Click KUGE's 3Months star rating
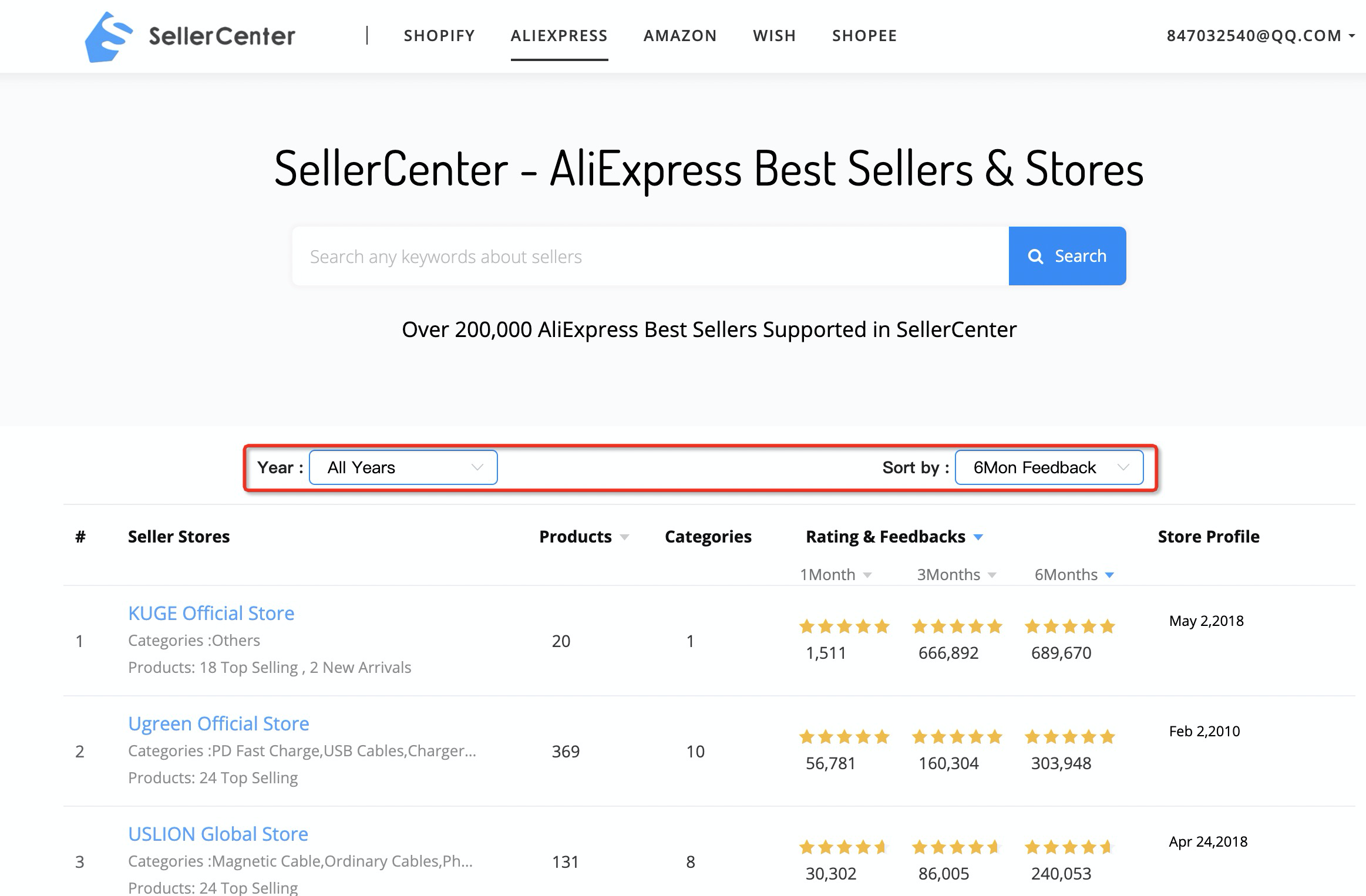1366x896 pixels. 957,626
